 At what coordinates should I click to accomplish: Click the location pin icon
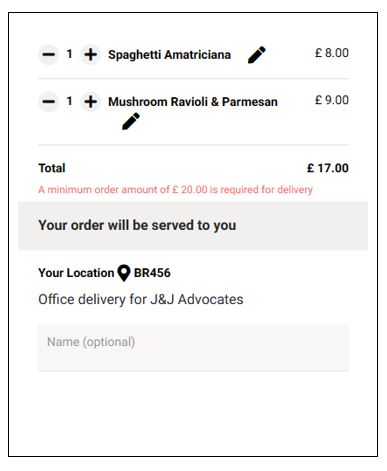(124, 273)
